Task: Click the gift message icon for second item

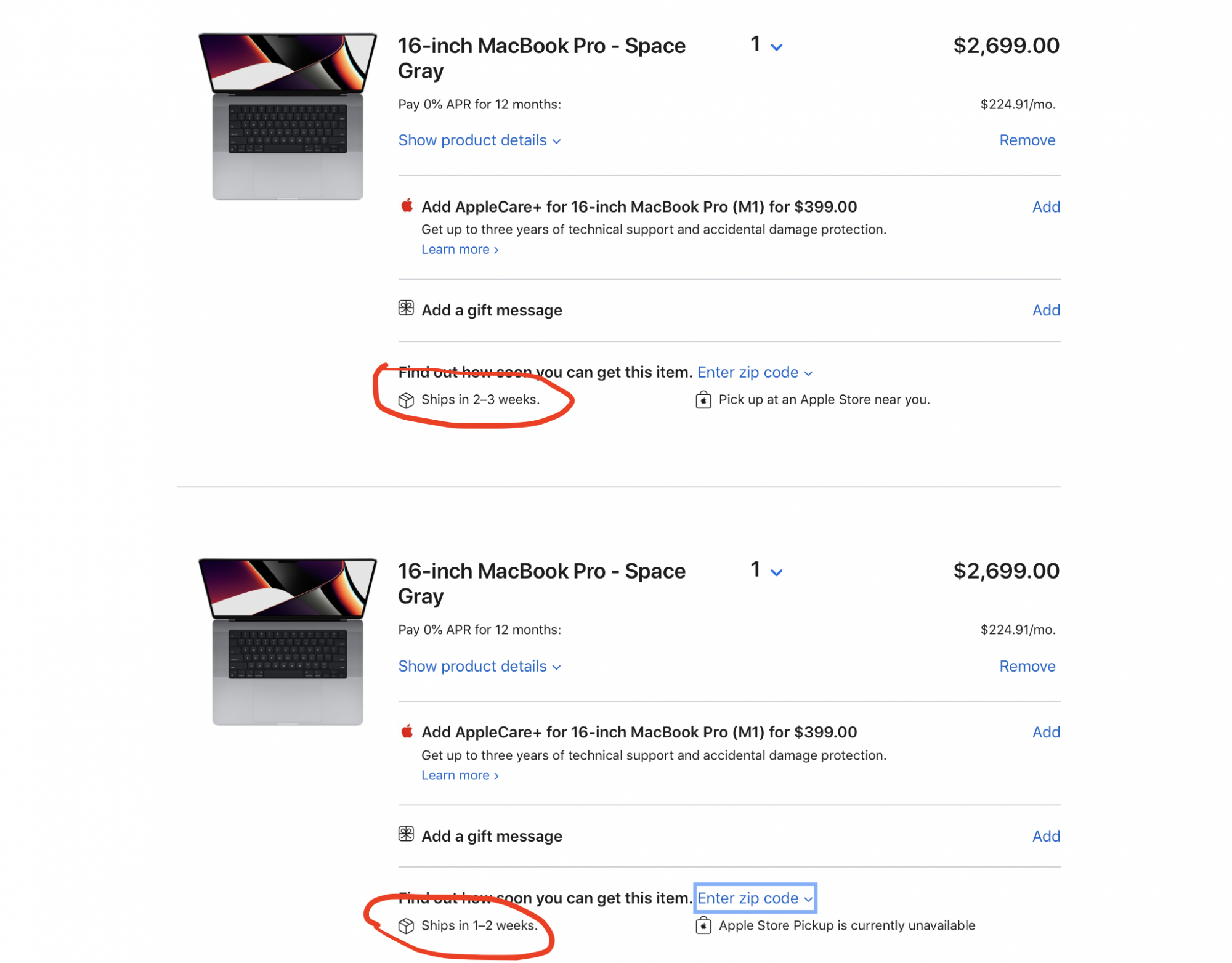Action: tap(405, 835)
